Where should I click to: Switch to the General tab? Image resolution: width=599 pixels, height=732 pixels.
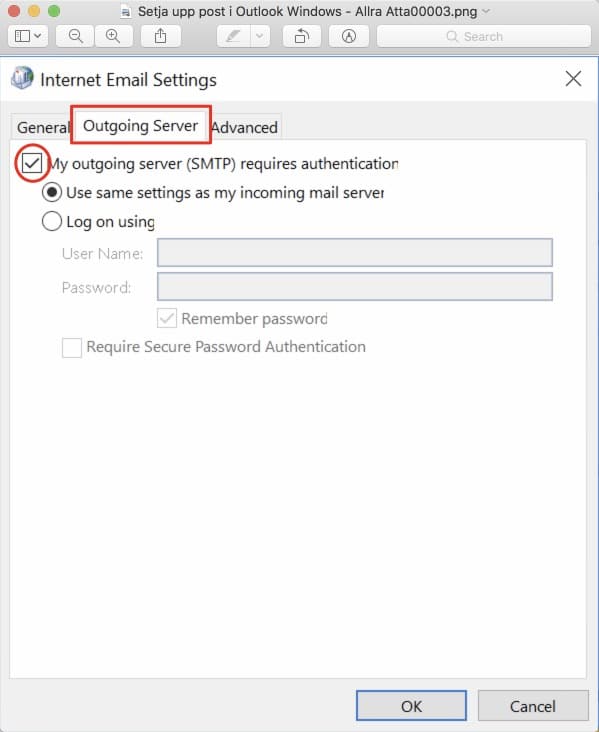pyautogui.click(x=41, y=127)
